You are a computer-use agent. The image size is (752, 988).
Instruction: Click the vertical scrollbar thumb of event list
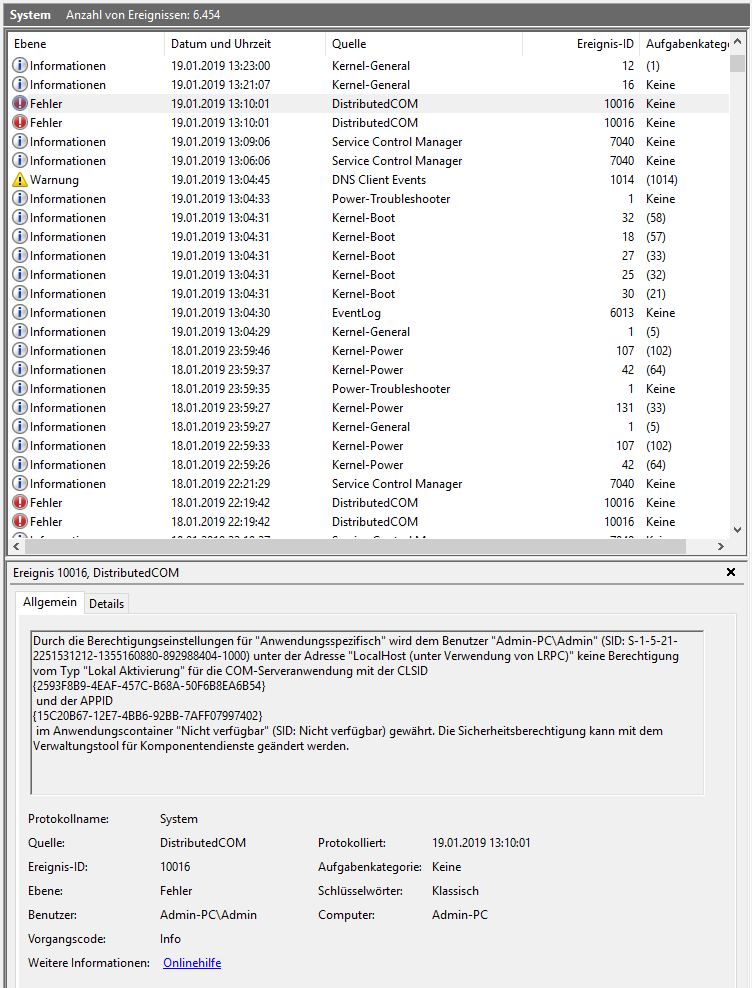738,64
